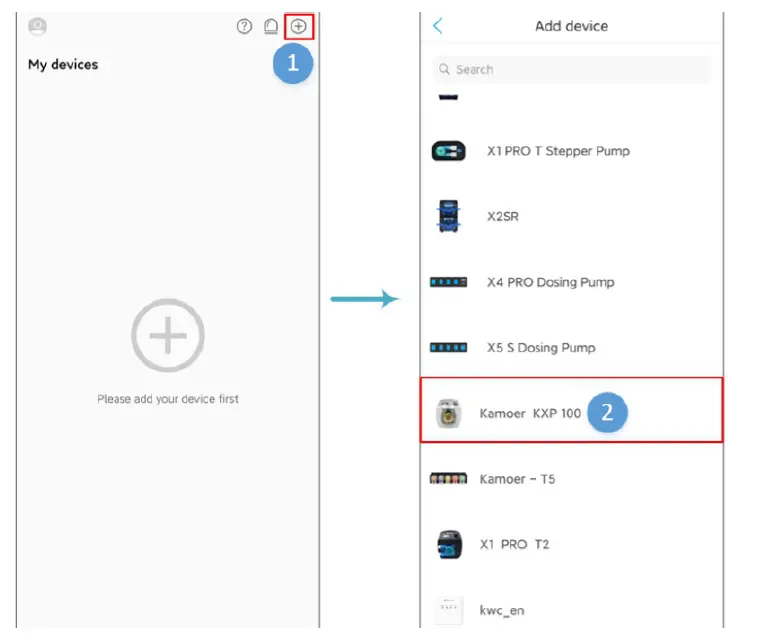Choose the X4 PRO Dosing Pump

pos(572,282)
